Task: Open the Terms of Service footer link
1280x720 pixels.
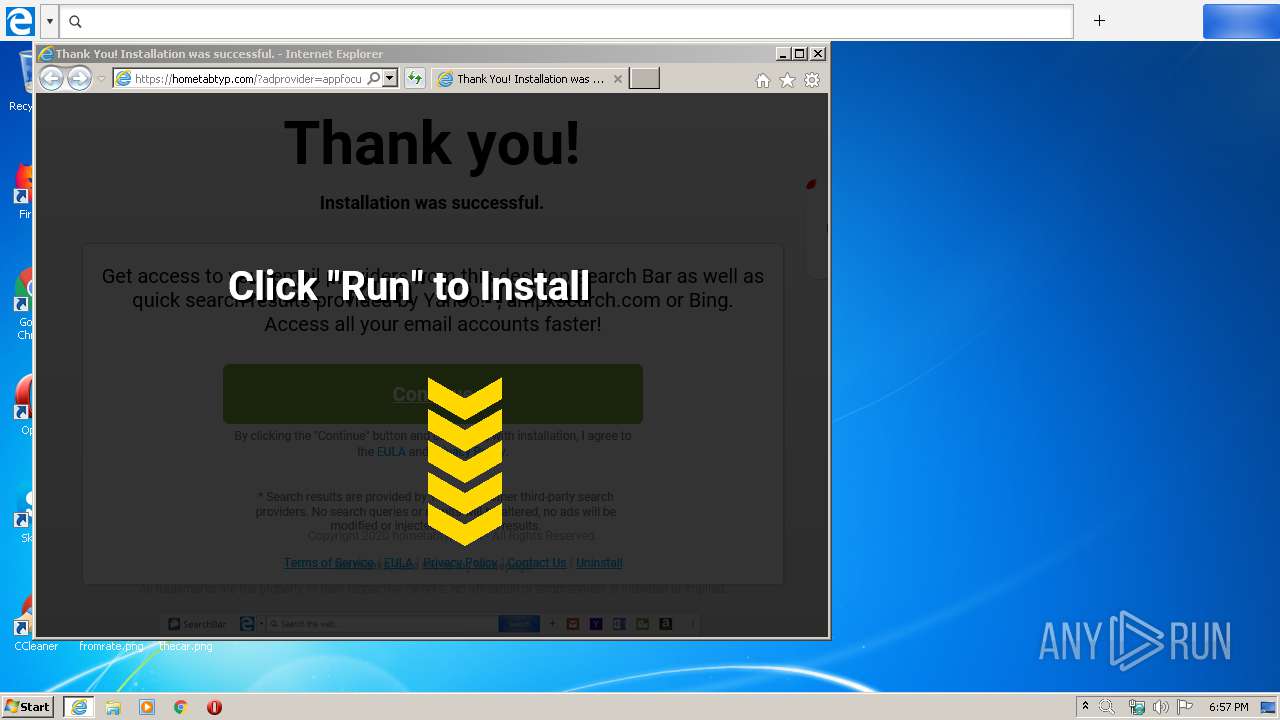Action: click(328, 563)
